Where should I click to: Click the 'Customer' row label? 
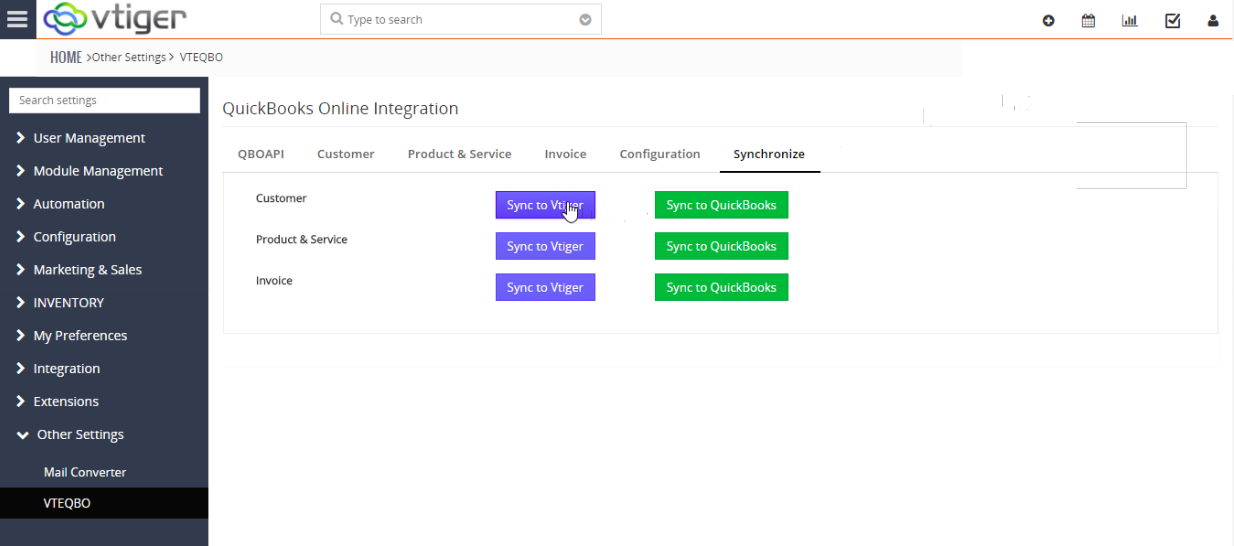pyautogui.click(x=281, y=198)
